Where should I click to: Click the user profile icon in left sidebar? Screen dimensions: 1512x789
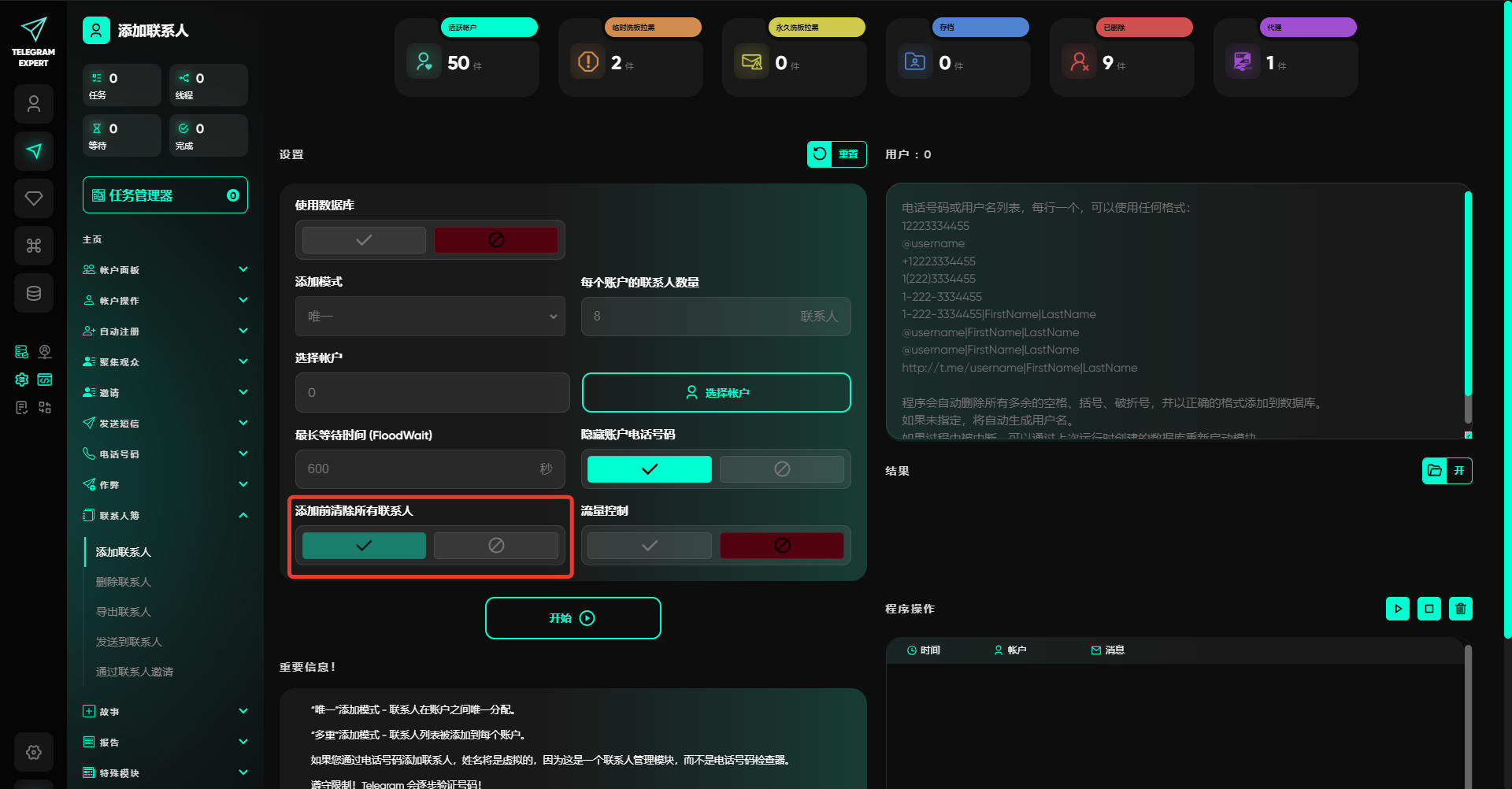(34, 104)
